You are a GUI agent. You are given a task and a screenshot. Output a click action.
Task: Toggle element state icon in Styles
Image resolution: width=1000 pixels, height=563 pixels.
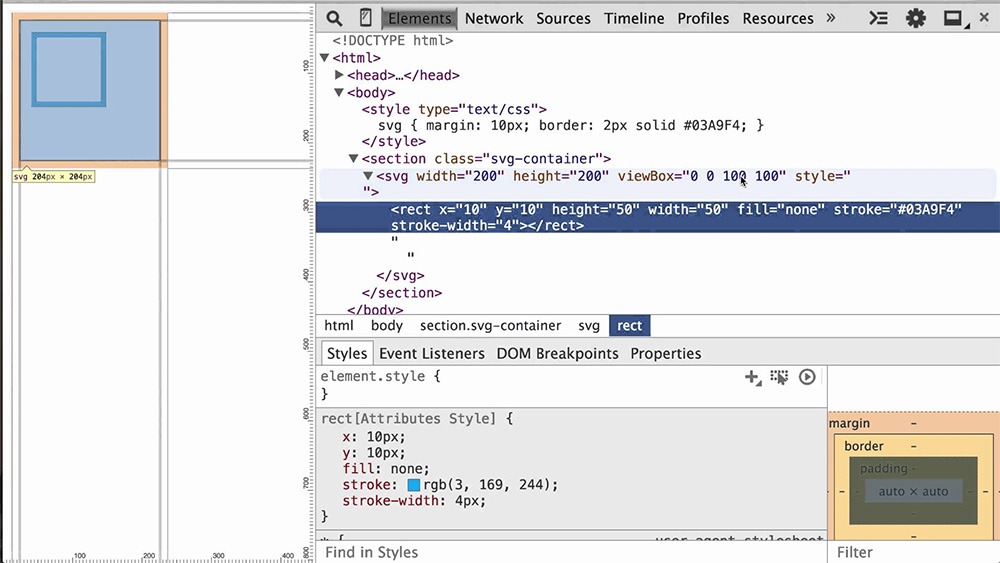coord(779,377)
